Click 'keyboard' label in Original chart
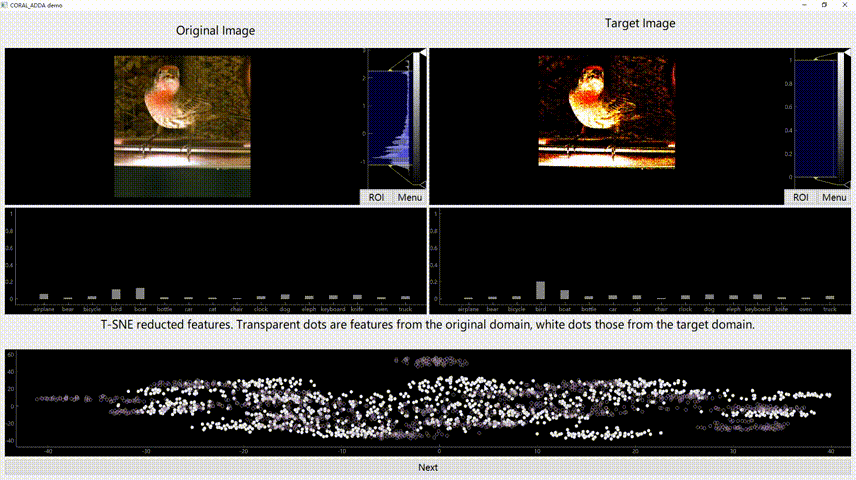The height and width of the screenshot is (480, 856). click(333, 309)
